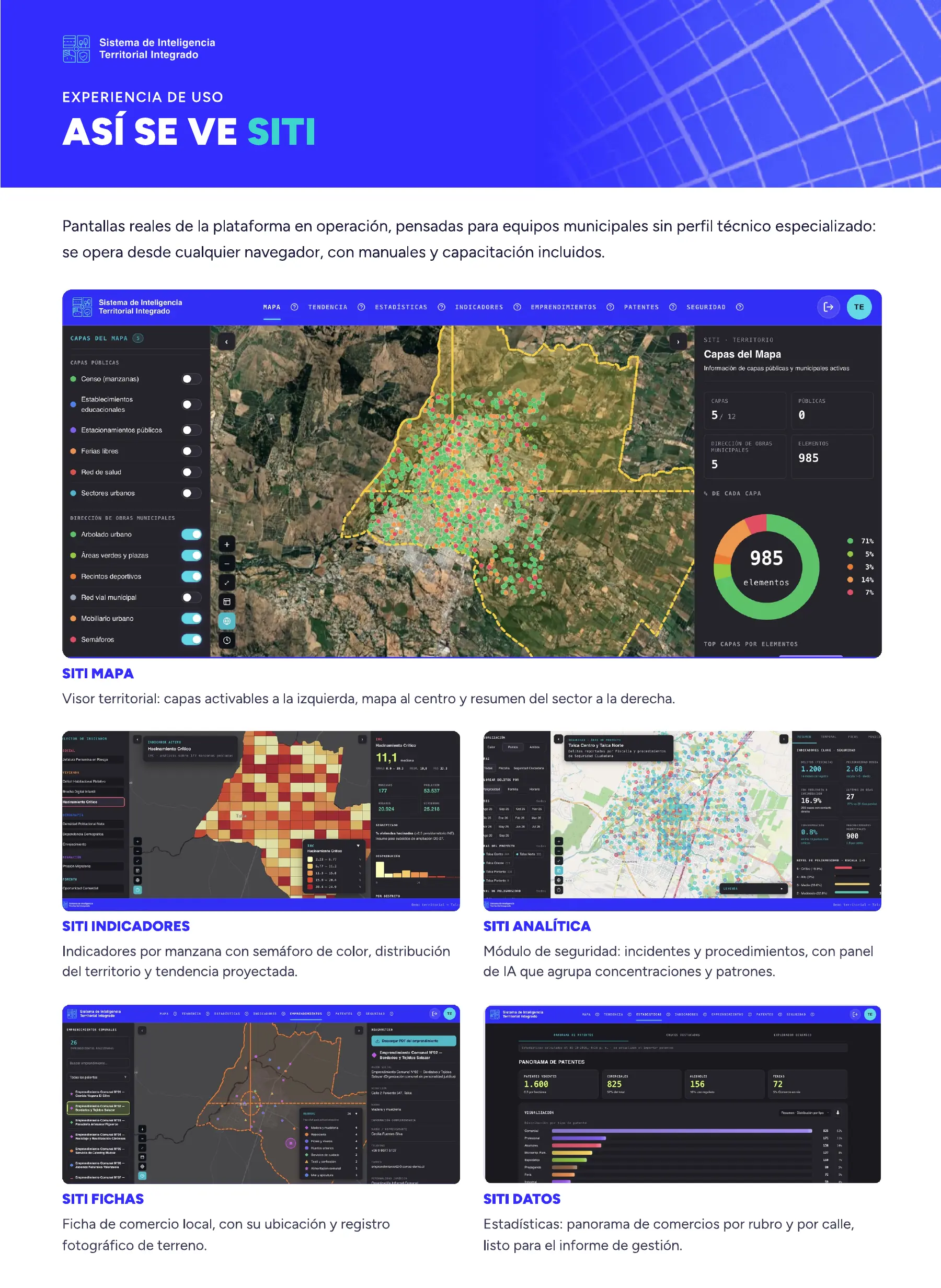Click the logout icon in SITI Mapa header
The height and width of the screenshot is (1288, 941).
coord(829,307)
